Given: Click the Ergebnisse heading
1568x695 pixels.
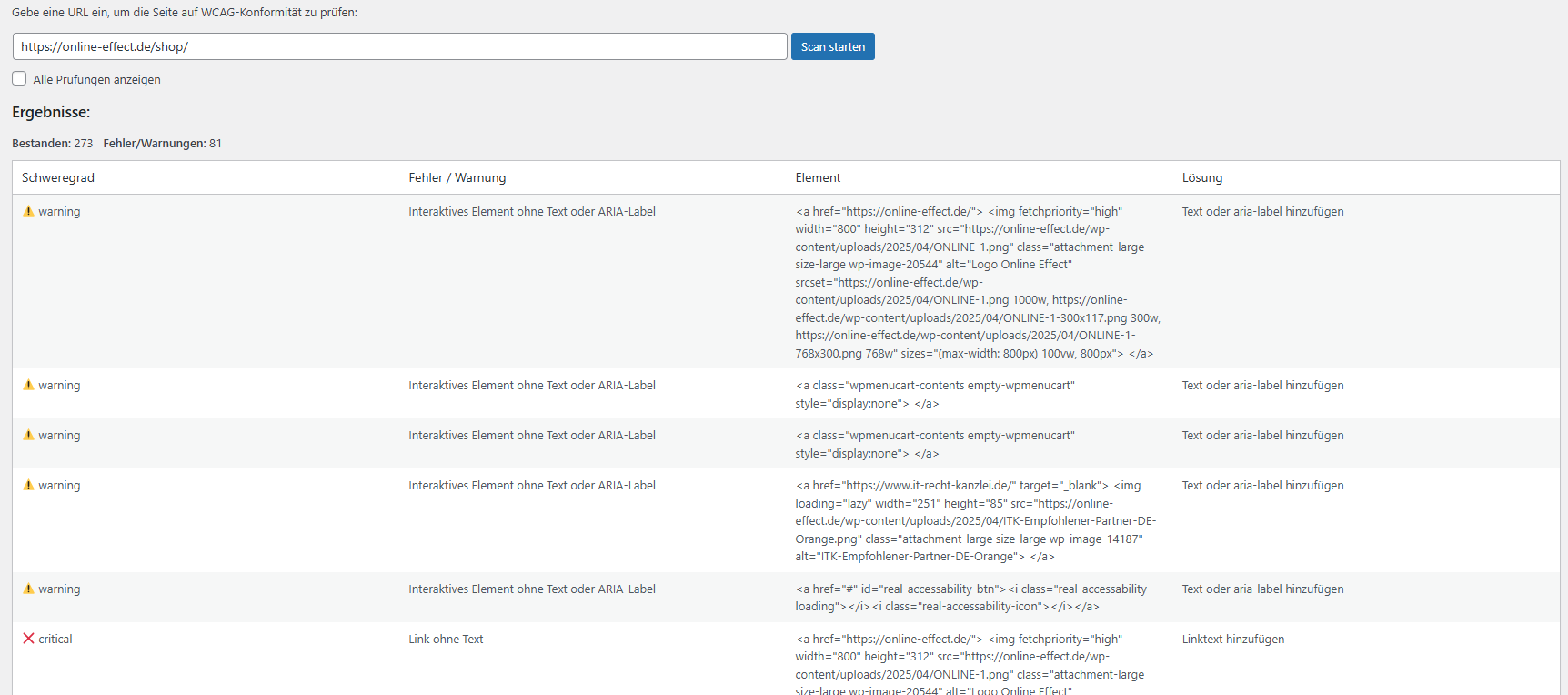Looking at the screenshot, I should (51, 112).
